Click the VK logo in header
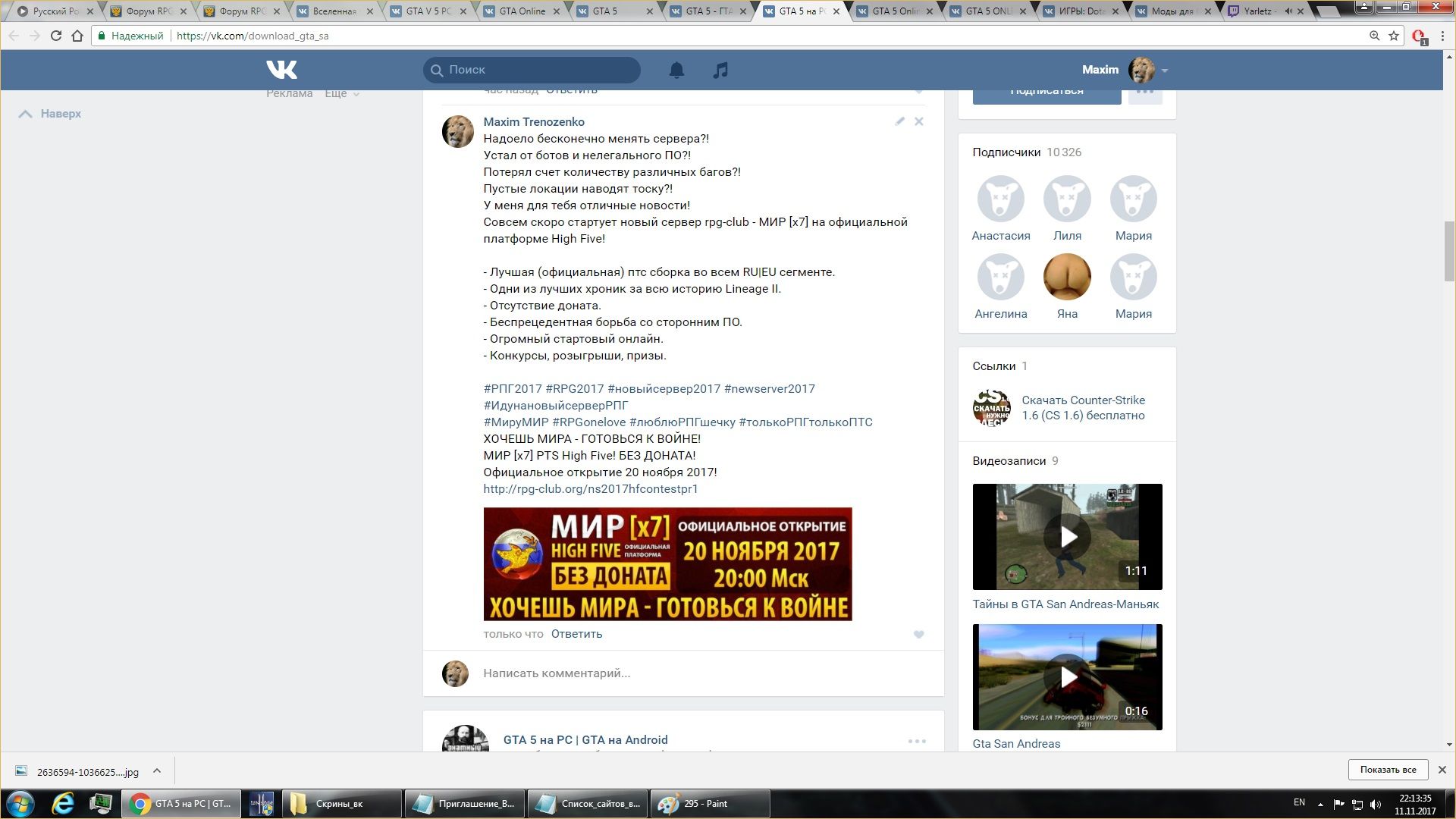1456x819 pixels. point(281,70)
